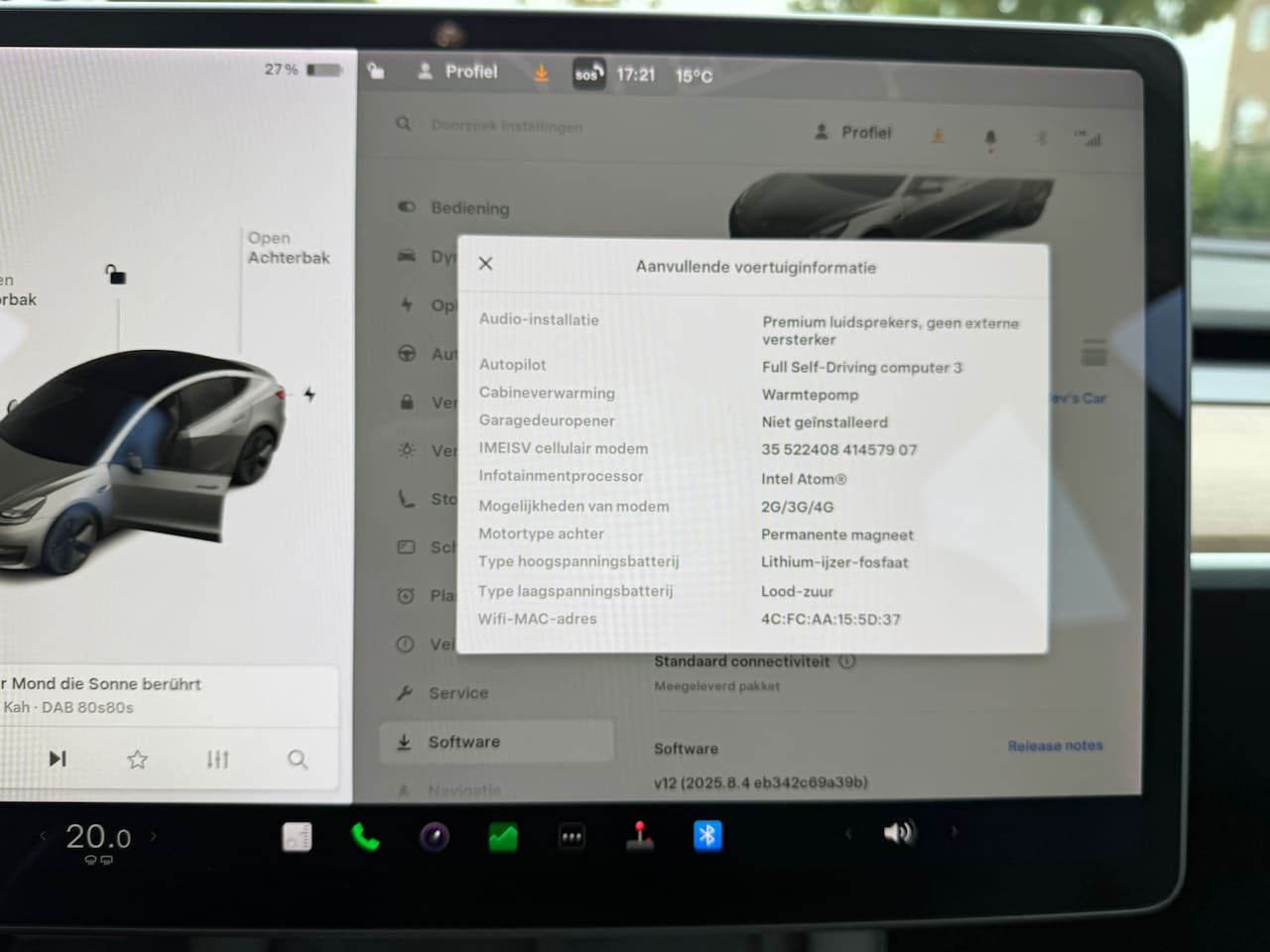Lower volume with the left chevron
The image size is (1270, 952).
[848, 833]
